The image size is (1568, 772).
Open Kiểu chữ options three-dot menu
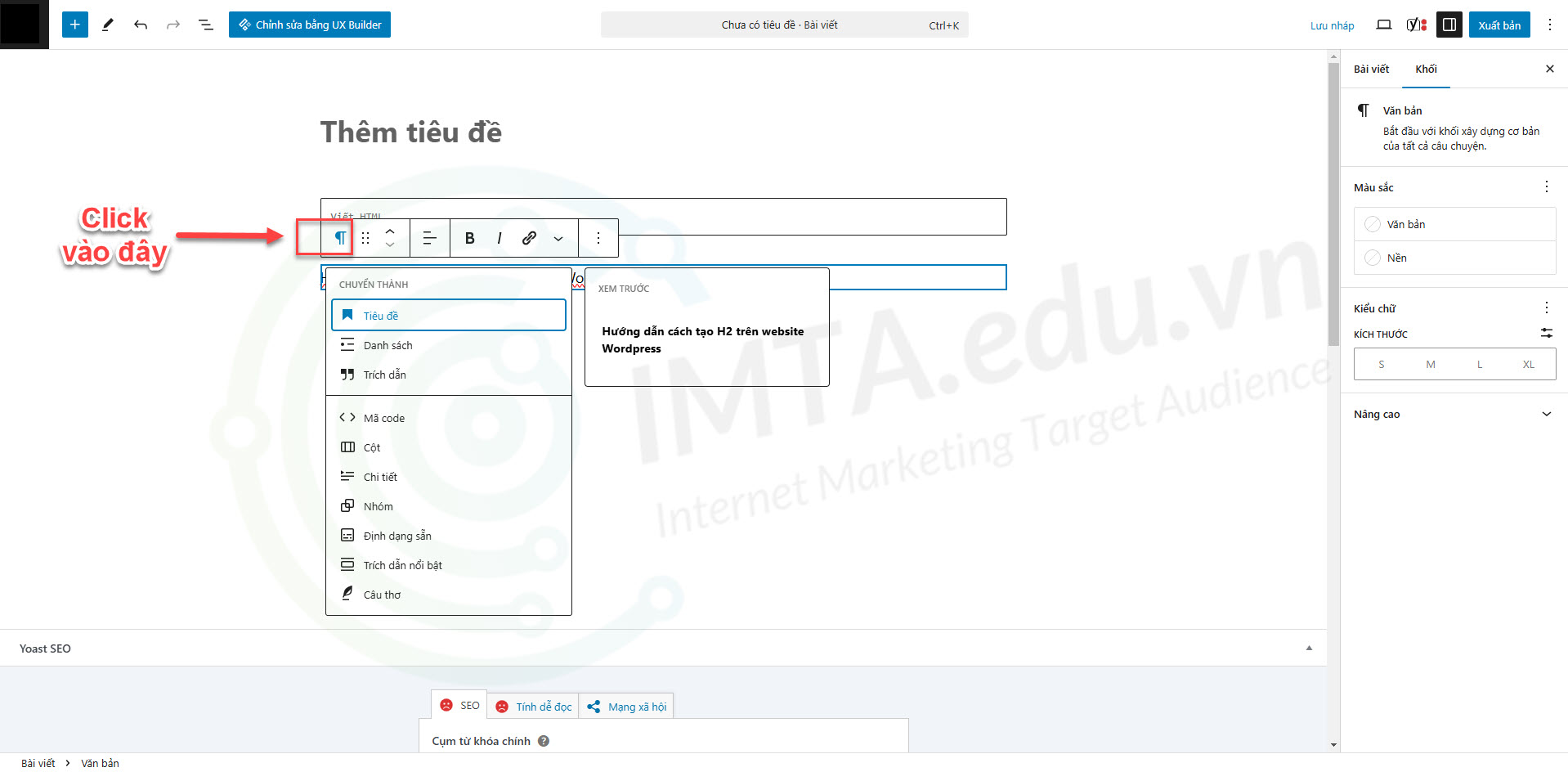tap(1546, 307)
